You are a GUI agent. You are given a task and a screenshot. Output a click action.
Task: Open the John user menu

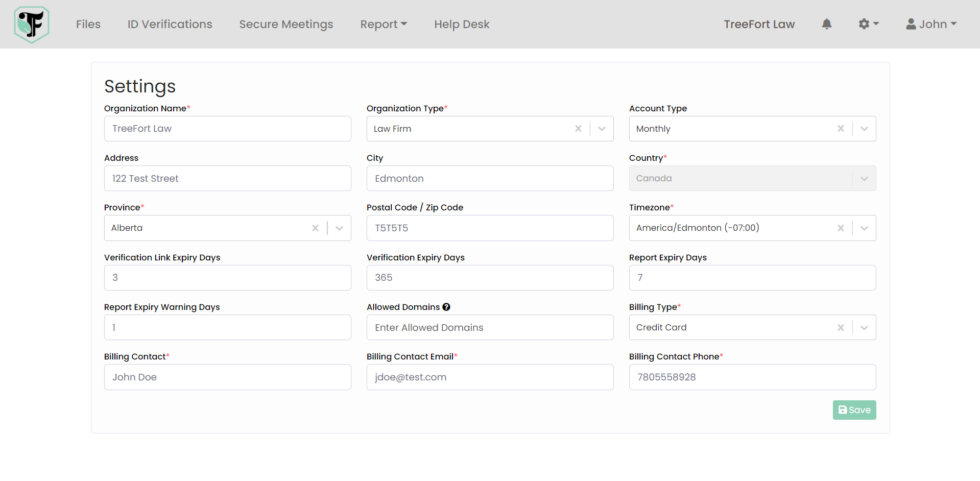point(931,24)
